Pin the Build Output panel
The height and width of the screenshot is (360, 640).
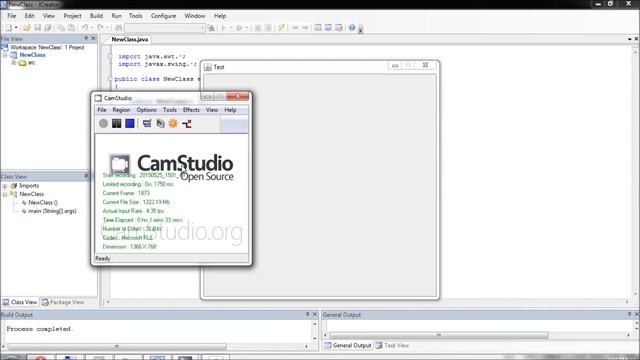coord(307,314)
